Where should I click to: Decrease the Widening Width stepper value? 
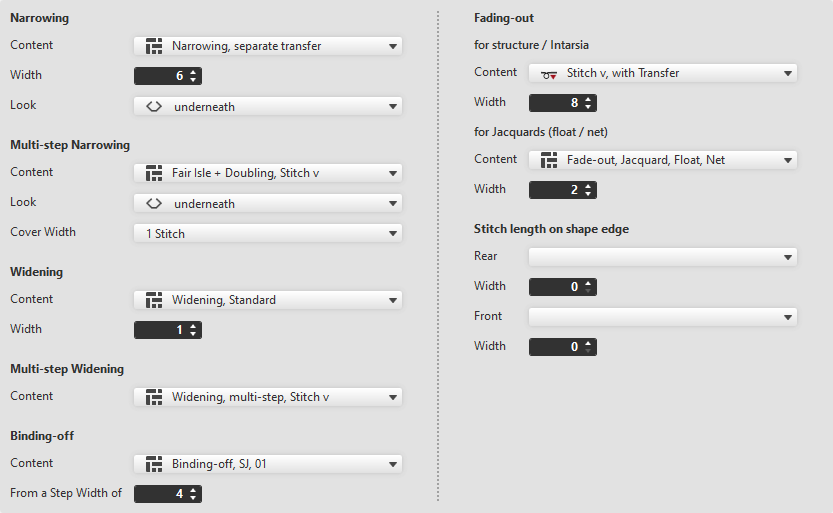point(193,333)
